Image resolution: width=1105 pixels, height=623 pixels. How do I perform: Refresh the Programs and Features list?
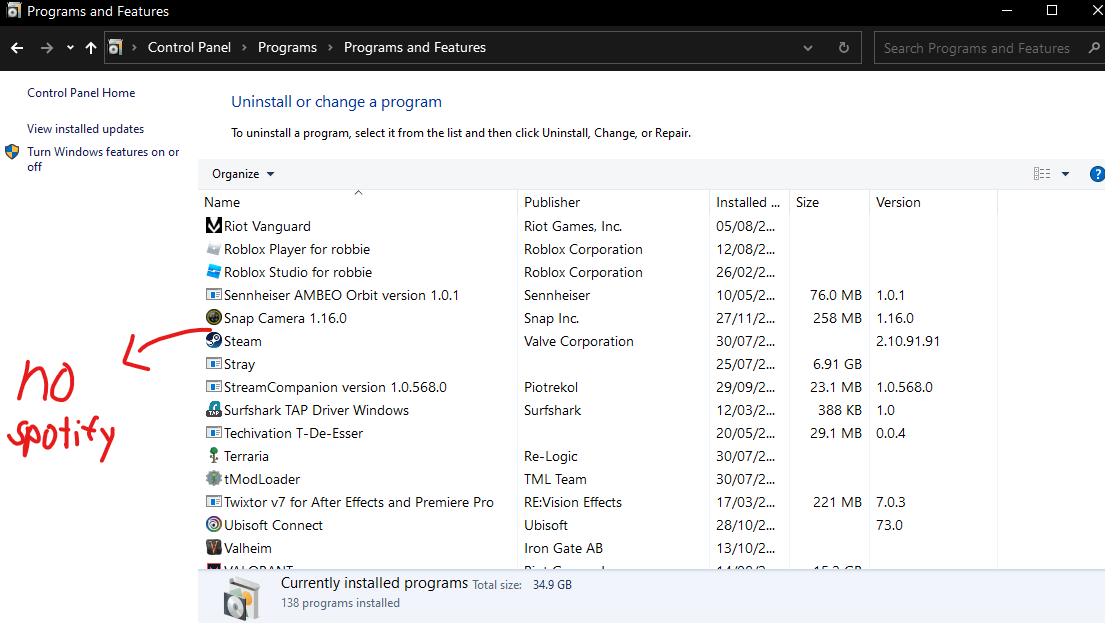844,48
